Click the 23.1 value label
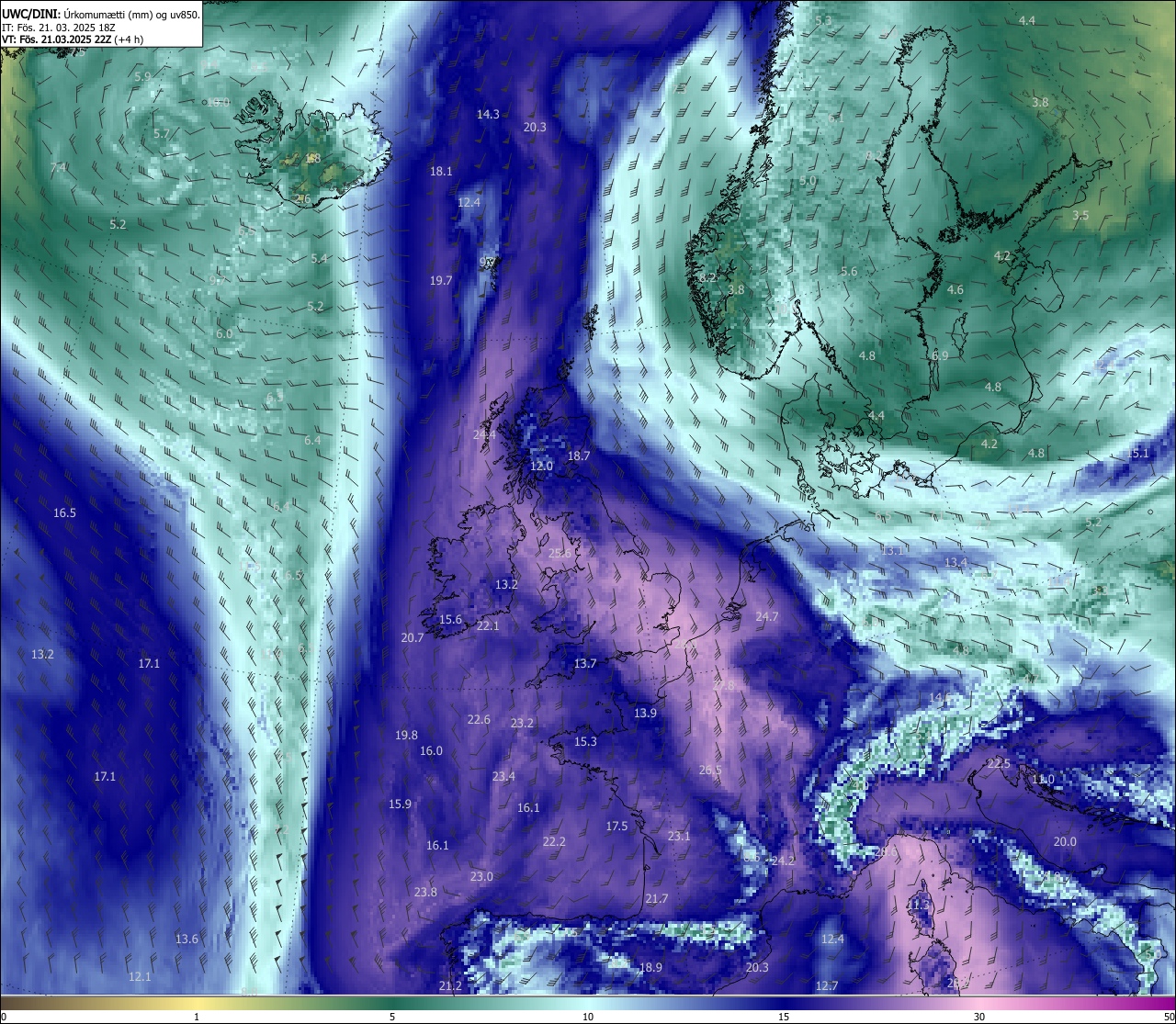The height and width of the screenshot is (1024, 1176). point(679,837)
